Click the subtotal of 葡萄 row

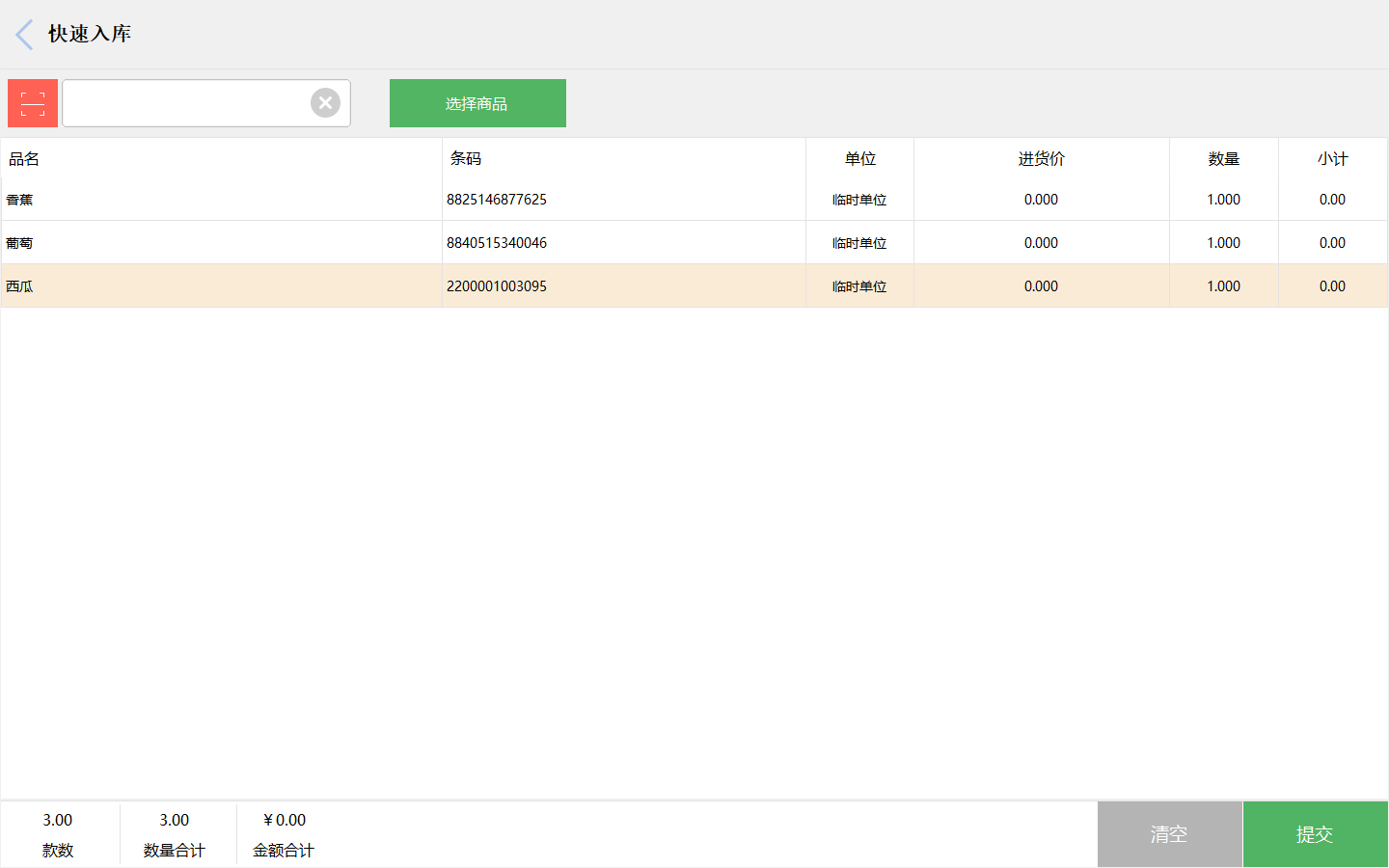[x=1333, y=243]
